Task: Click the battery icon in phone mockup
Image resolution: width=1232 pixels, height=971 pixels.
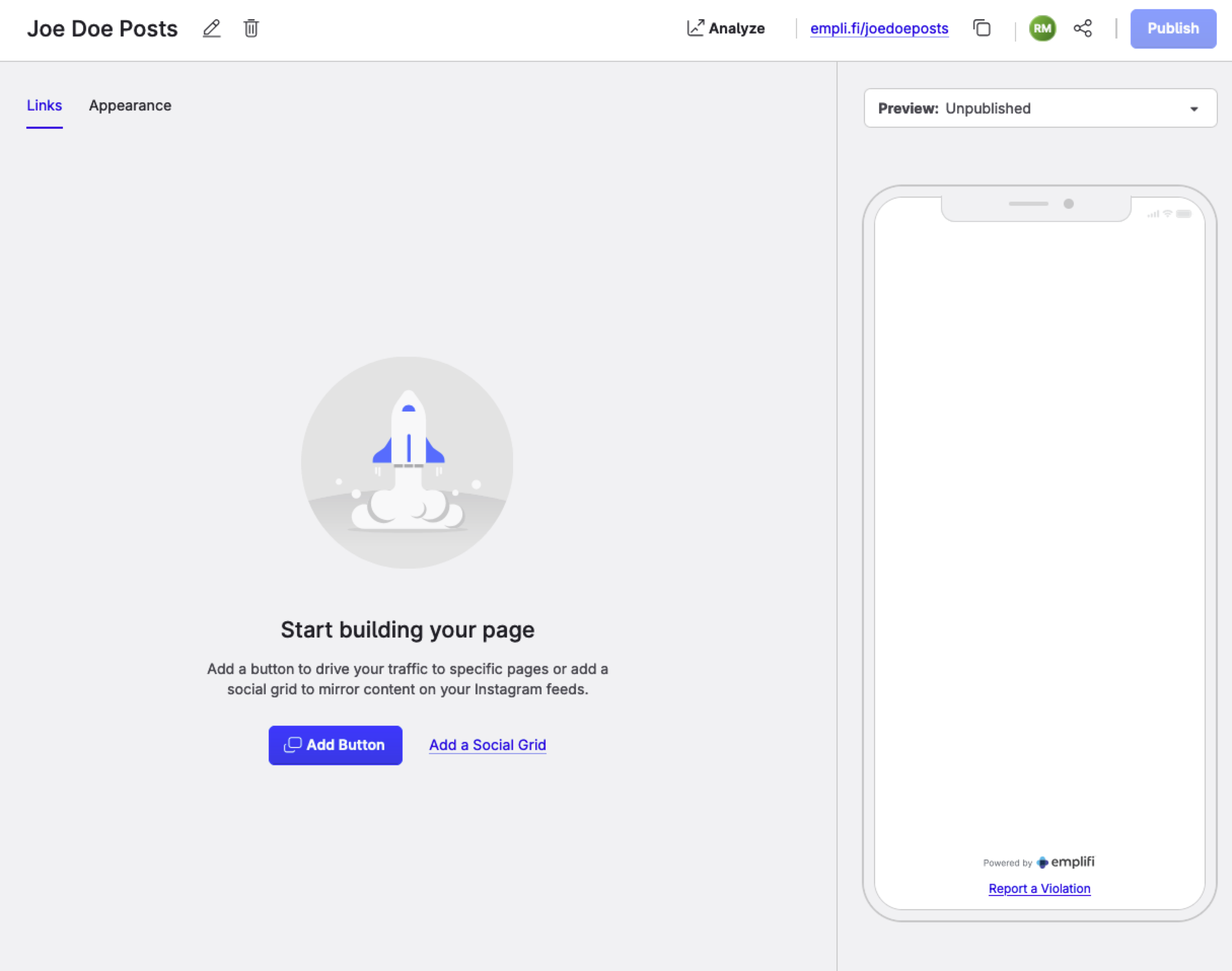Action: click(x=1184, y=214)
